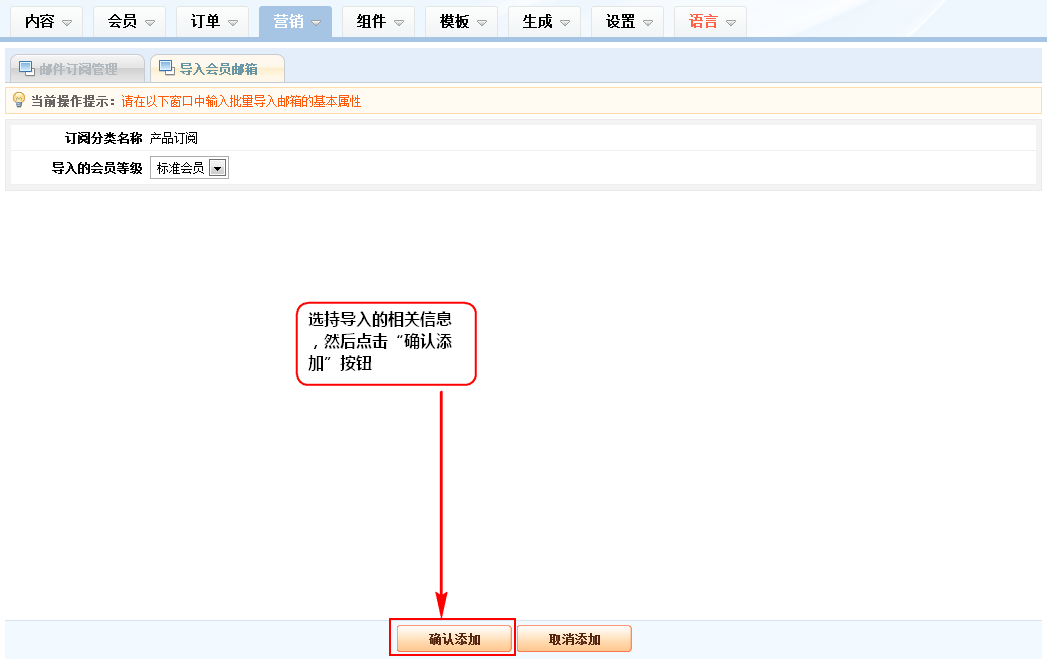Click the 导入的会员等级 field label
This screenshot has height=662, width=1047.
click(97, 168)
